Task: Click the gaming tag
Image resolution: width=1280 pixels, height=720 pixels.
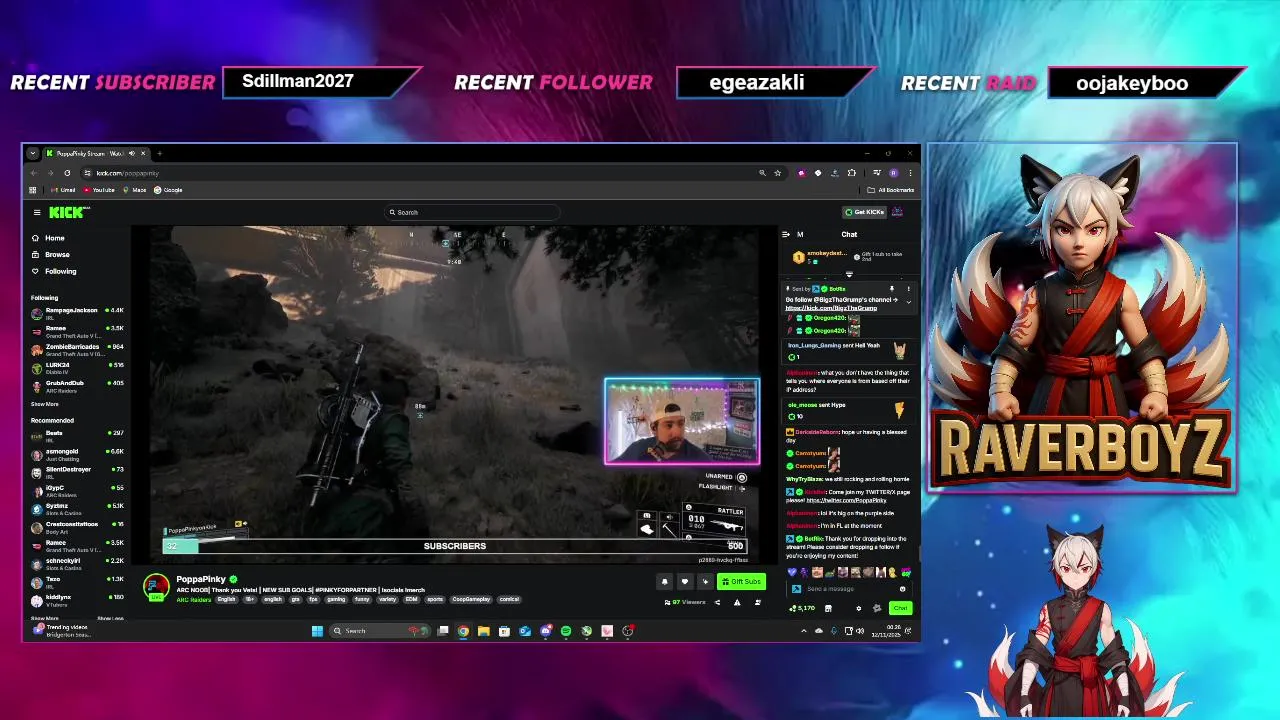Action: pos(336,599)
